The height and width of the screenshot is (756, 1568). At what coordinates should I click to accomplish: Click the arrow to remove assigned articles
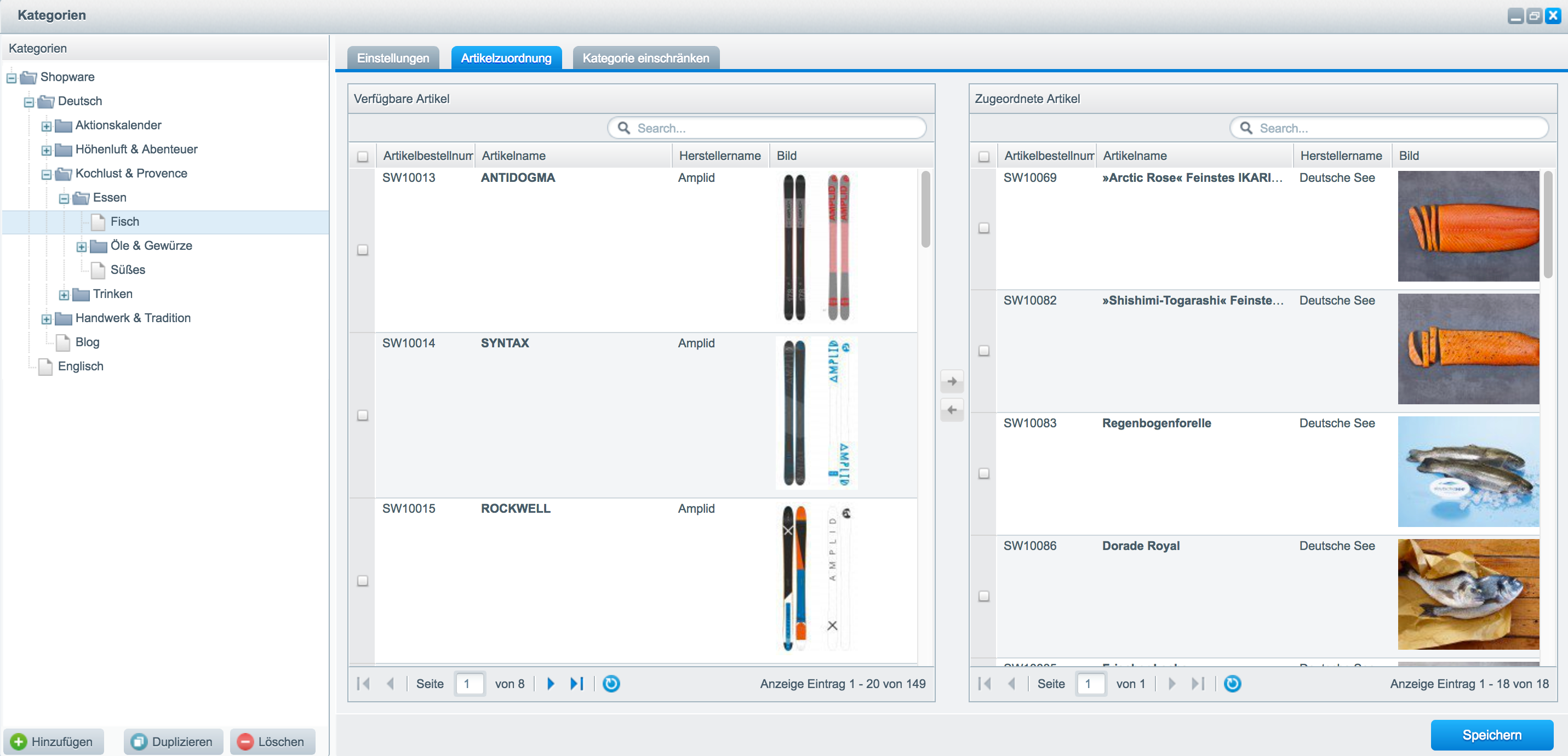[952, 410]
